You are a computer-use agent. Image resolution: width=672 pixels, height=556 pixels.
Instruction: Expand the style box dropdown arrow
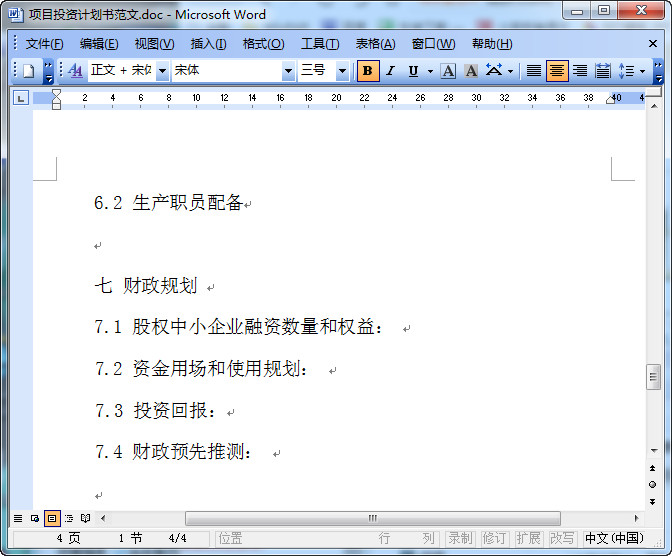point(162,71)
